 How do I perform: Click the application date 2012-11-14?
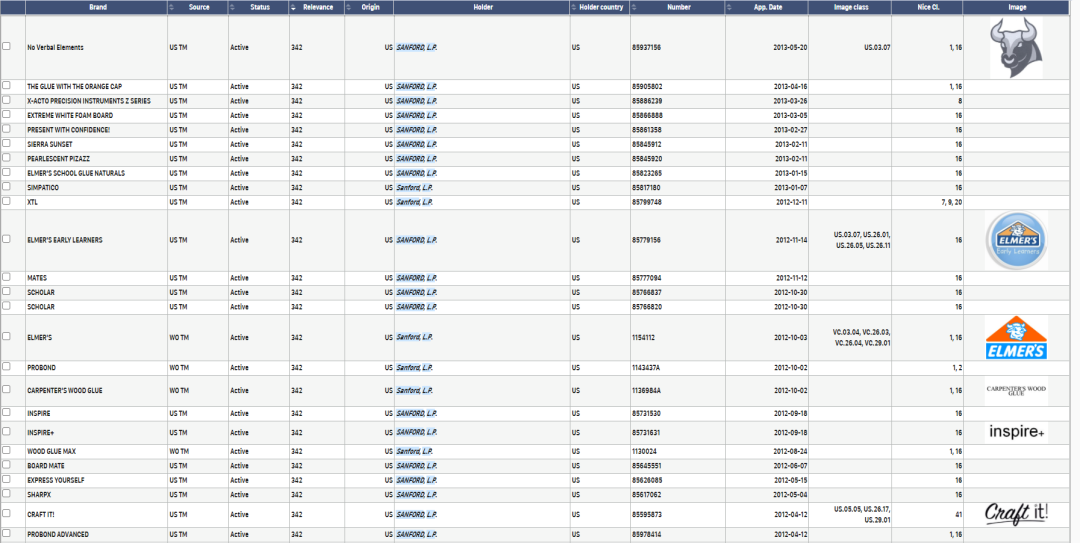click(x=790, y=240)
